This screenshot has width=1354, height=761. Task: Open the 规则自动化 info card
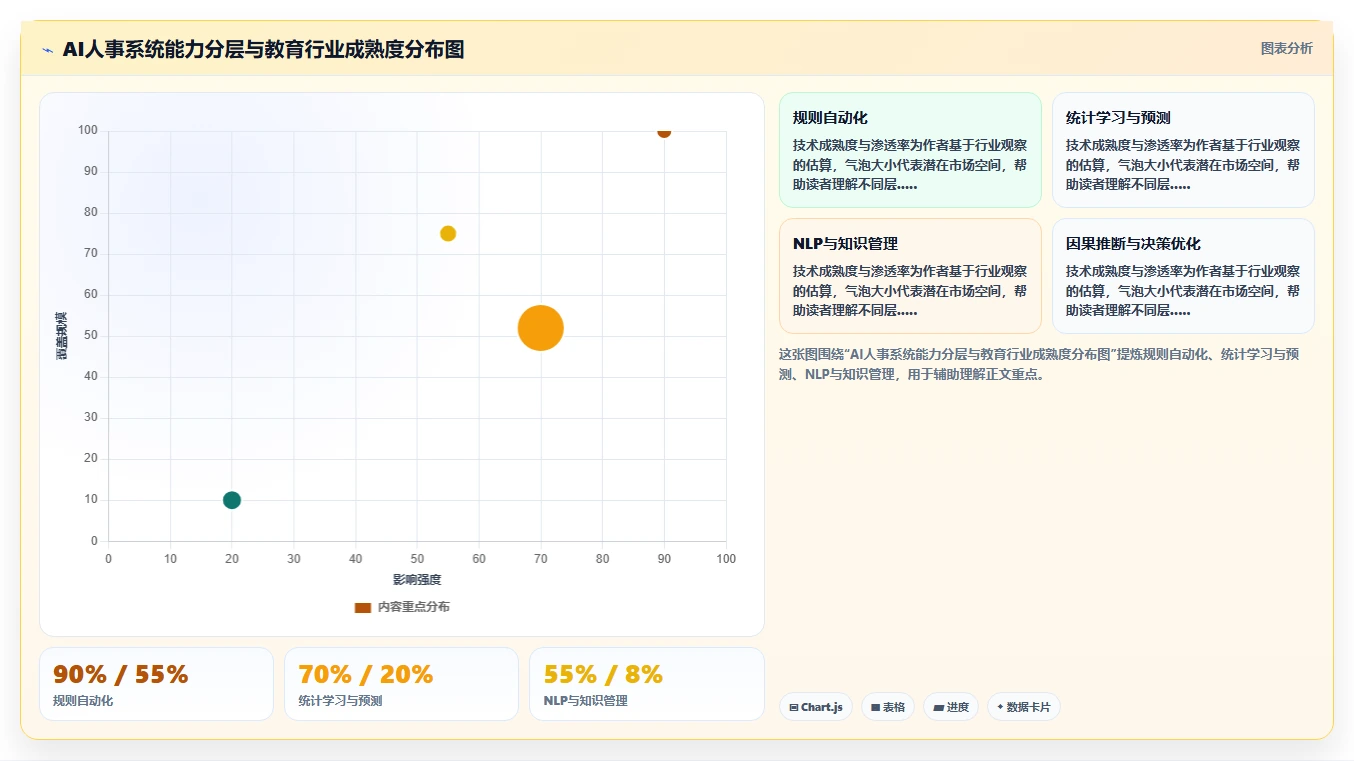(910, 150)
